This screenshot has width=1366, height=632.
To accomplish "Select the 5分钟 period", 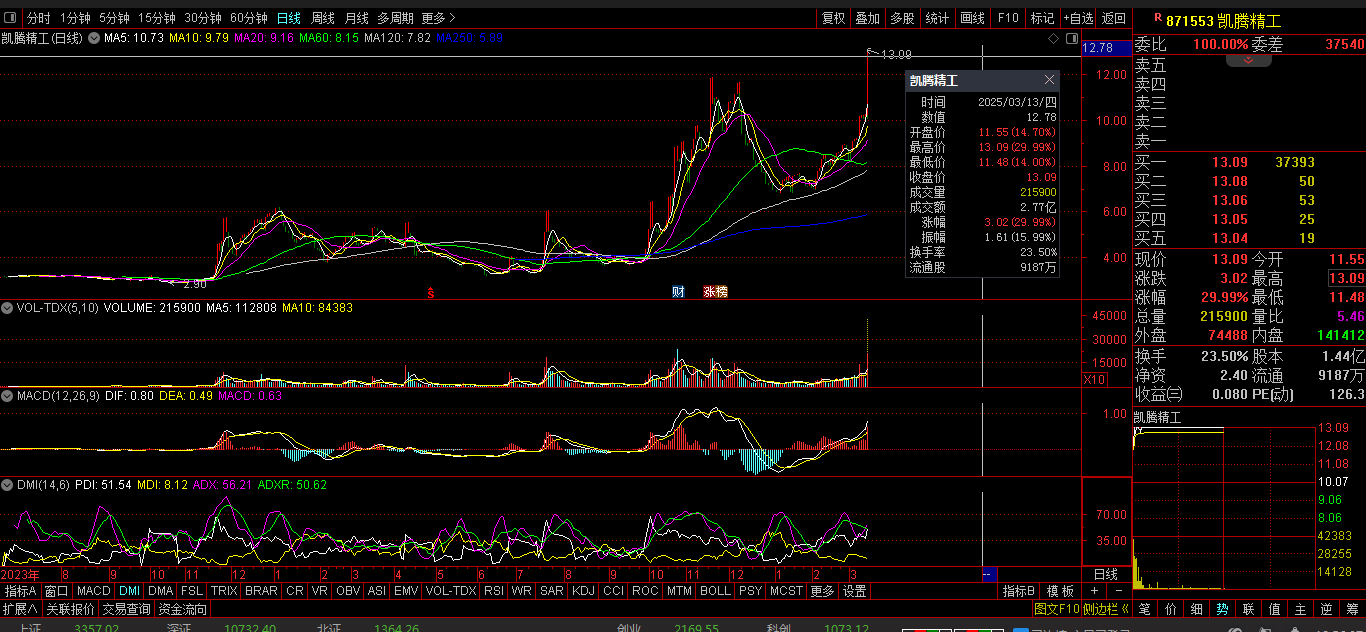I will pyautogui.click(x=114, y=18).
